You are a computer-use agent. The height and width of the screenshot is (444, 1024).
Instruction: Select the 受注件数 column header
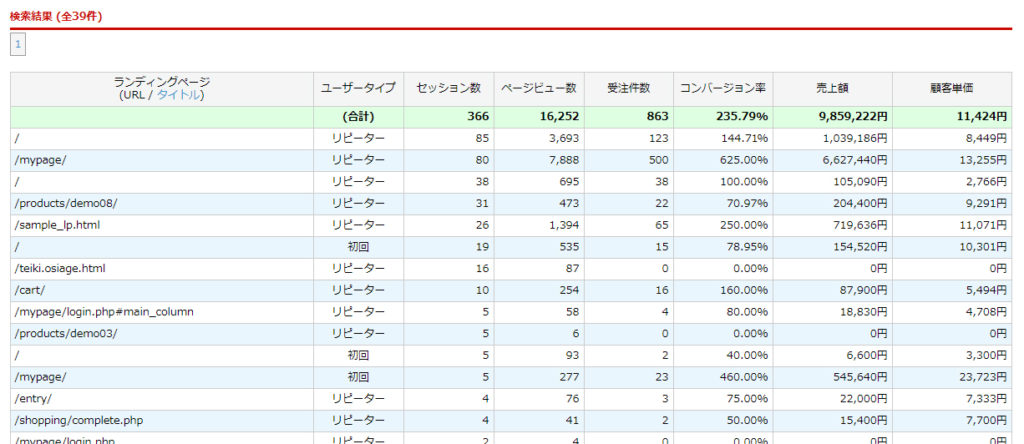pyautogui.click(x=629, y=89)
